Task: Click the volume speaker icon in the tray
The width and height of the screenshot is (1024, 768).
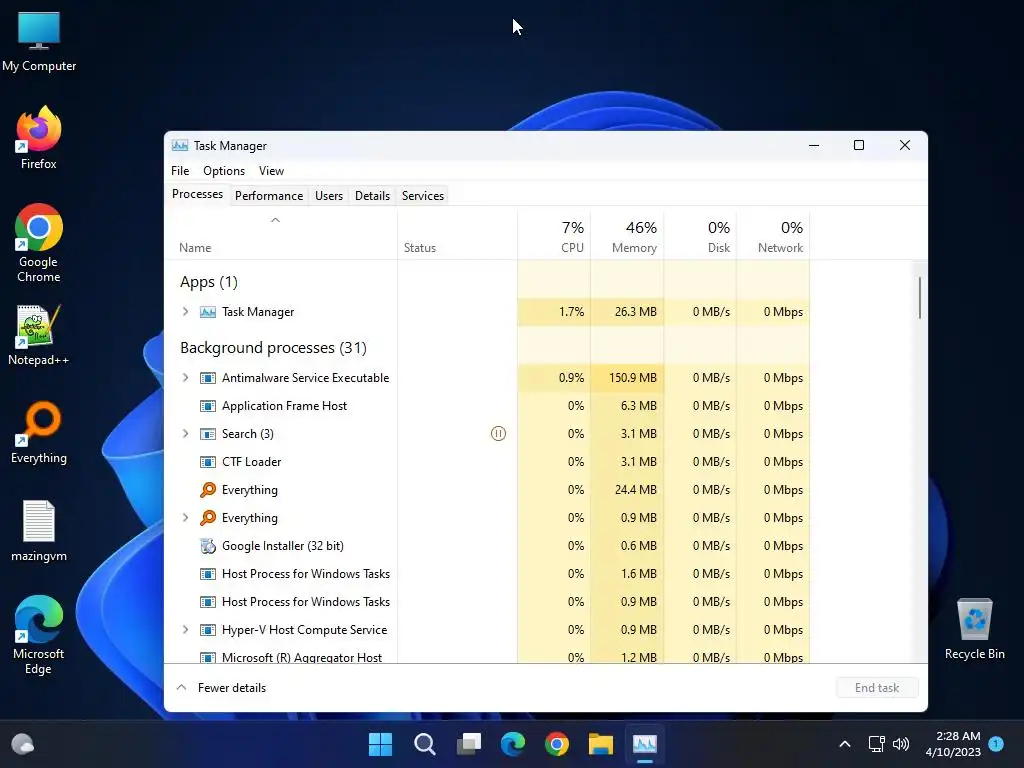Action: pos(901,744)
